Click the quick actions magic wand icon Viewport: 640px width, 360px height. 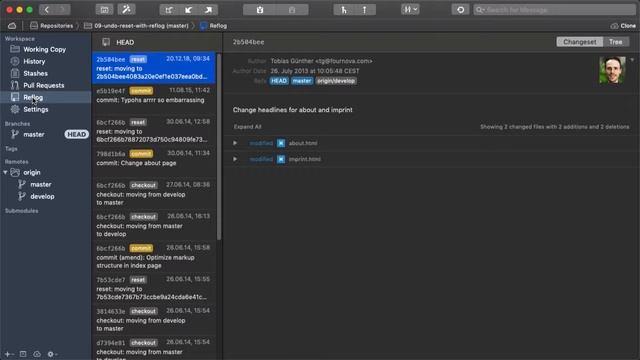point(127,10)
